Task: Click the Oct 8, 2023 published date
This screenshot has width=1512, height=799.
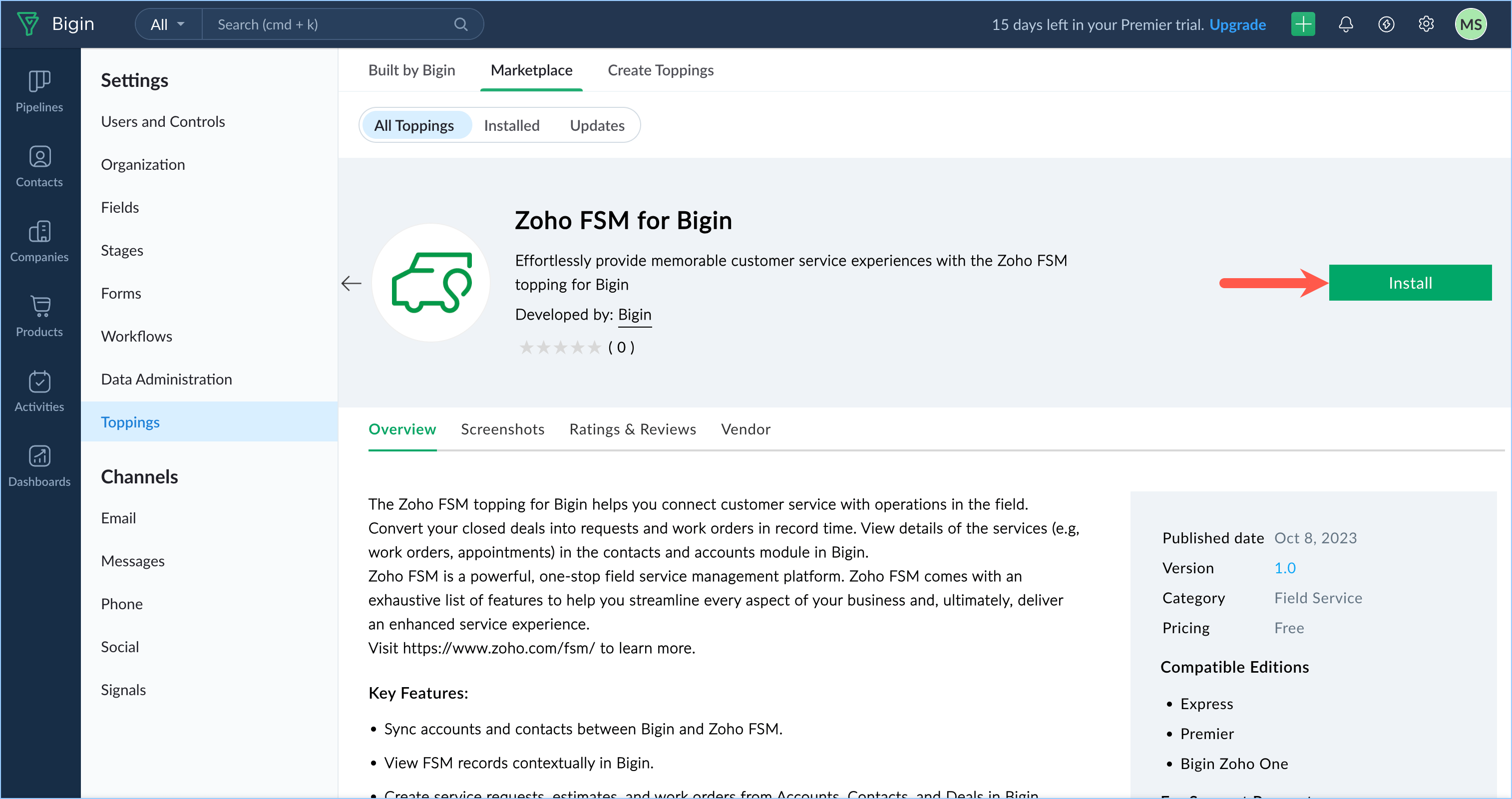Action: (1315, 538)
